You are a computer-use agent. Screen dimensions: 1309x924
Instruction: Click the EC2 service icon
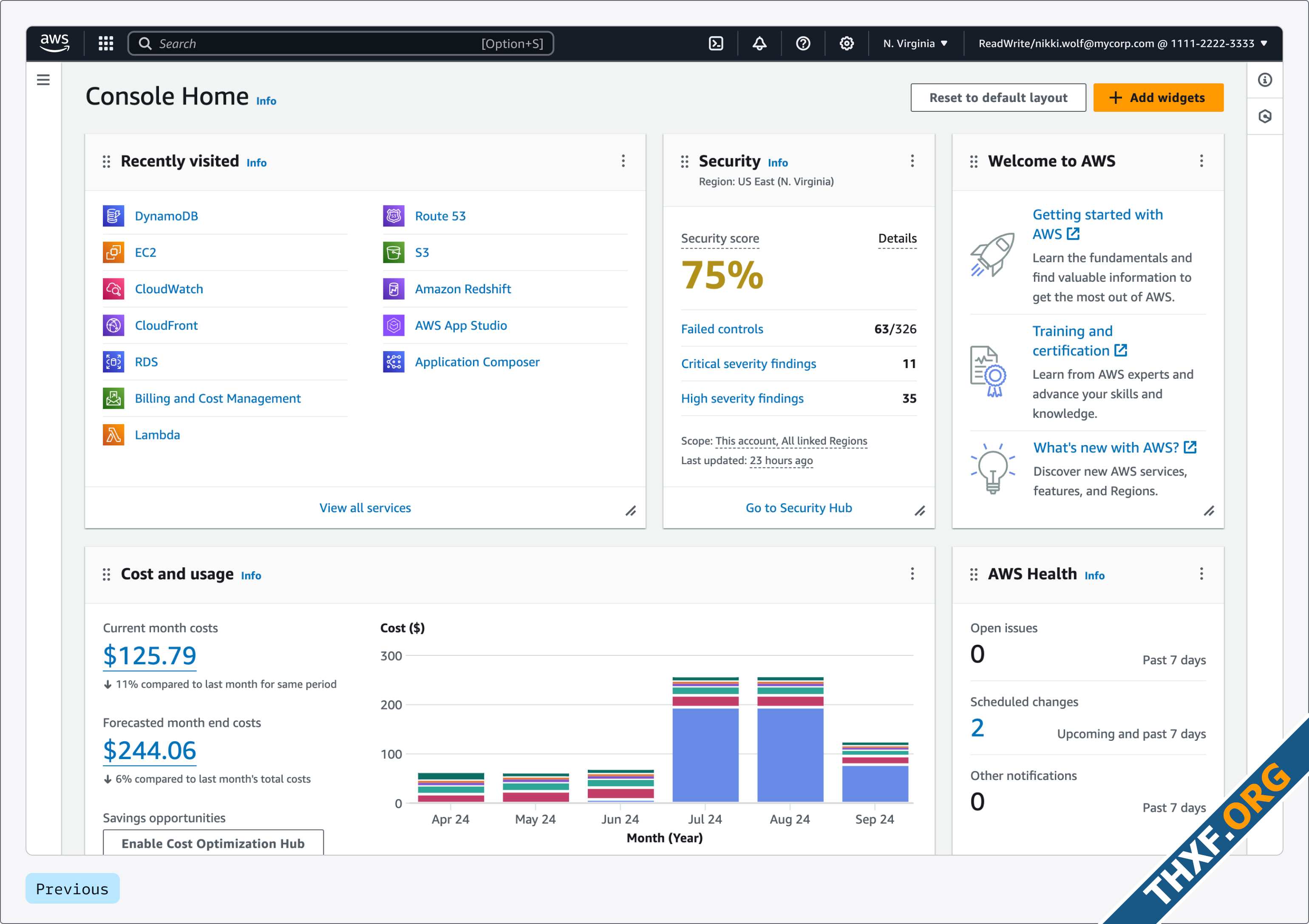coord(113,252)
